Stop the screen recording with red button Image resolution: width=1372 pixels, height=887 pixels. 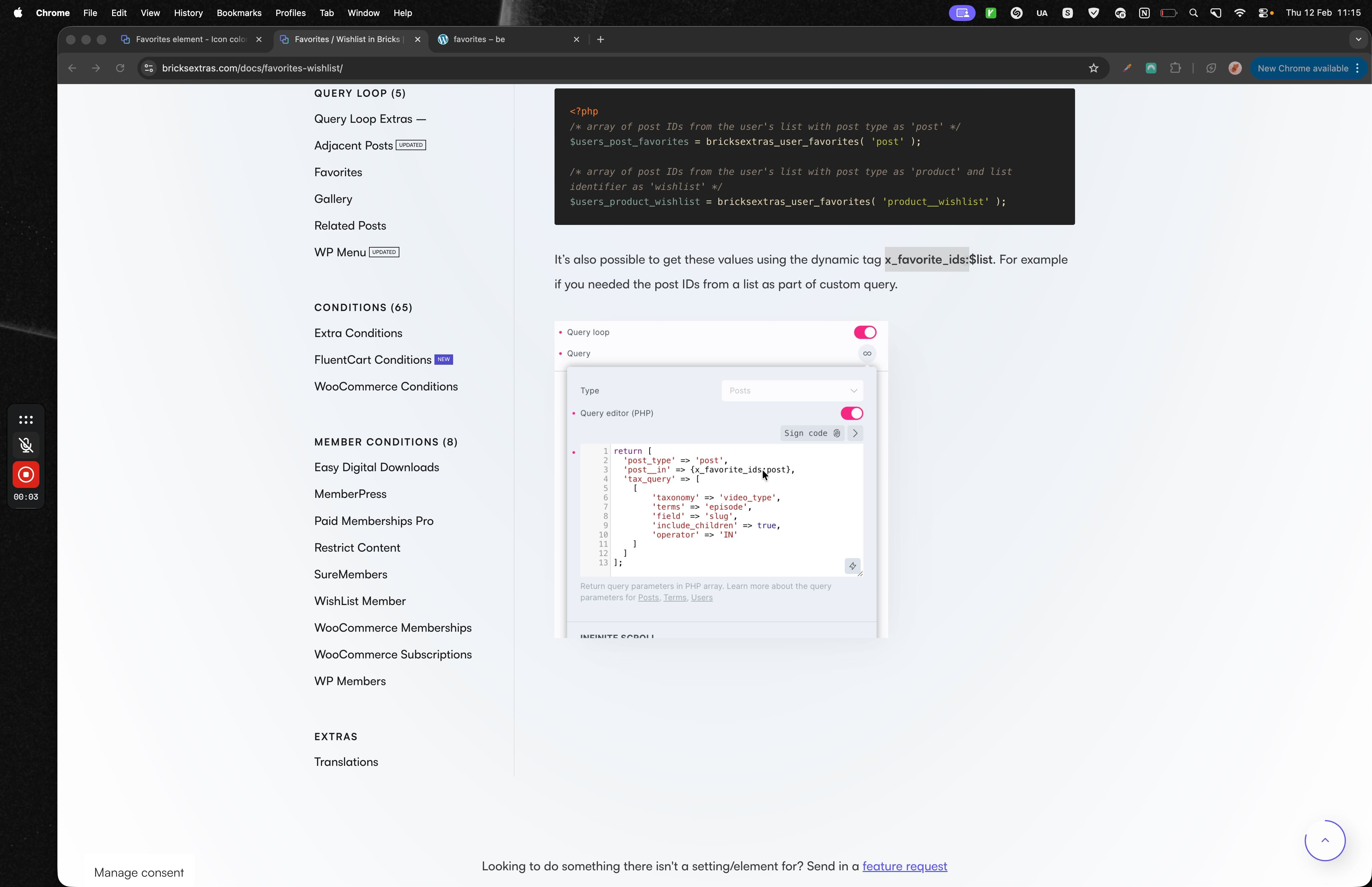[26, 475]
